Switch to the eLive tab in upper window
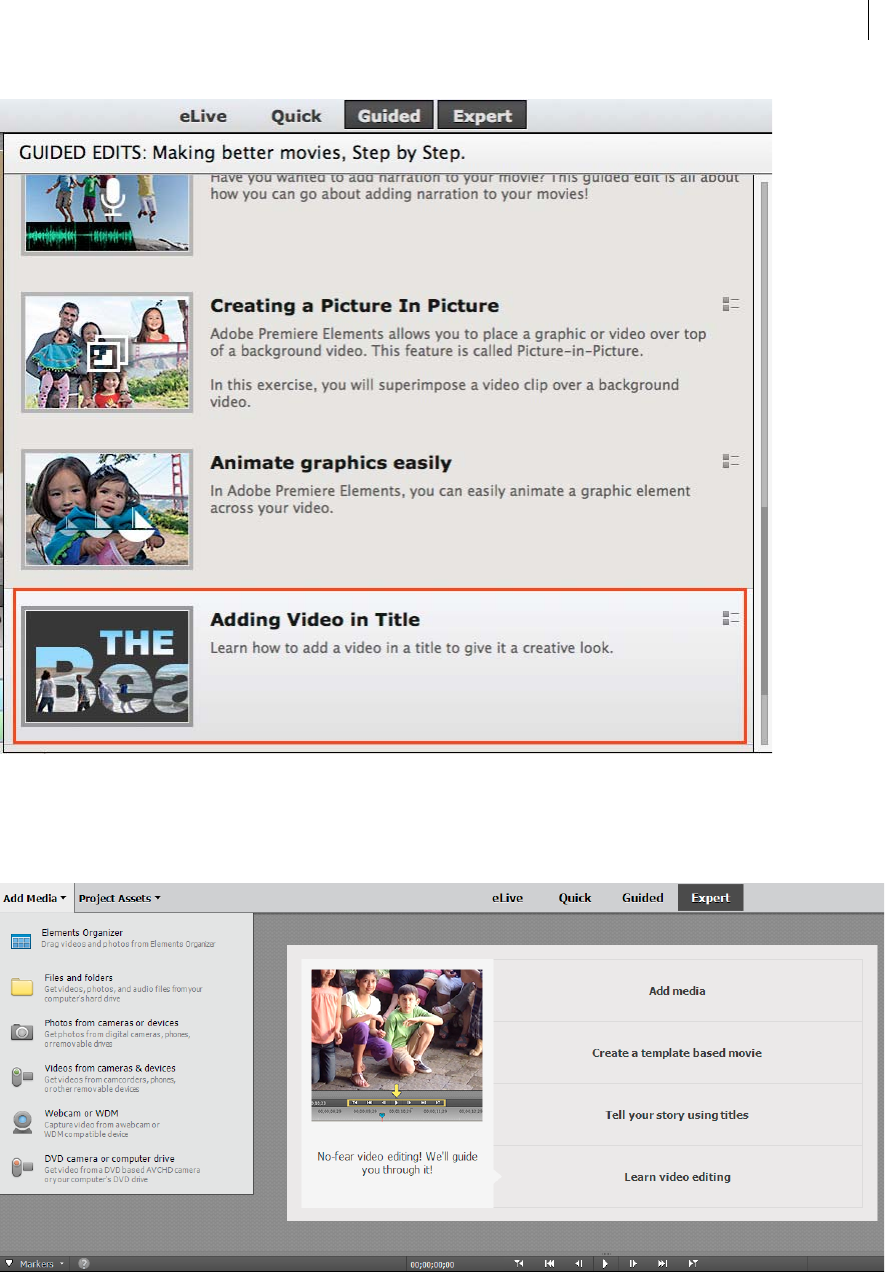The image size is (885, 1272). pyautogui.click(x=203, y=116)
